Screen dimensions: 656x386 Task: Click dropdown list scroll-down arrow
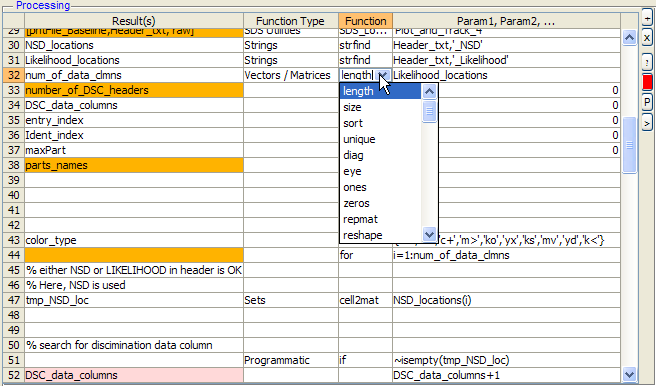pyautogui.click(x=430, y=234)
